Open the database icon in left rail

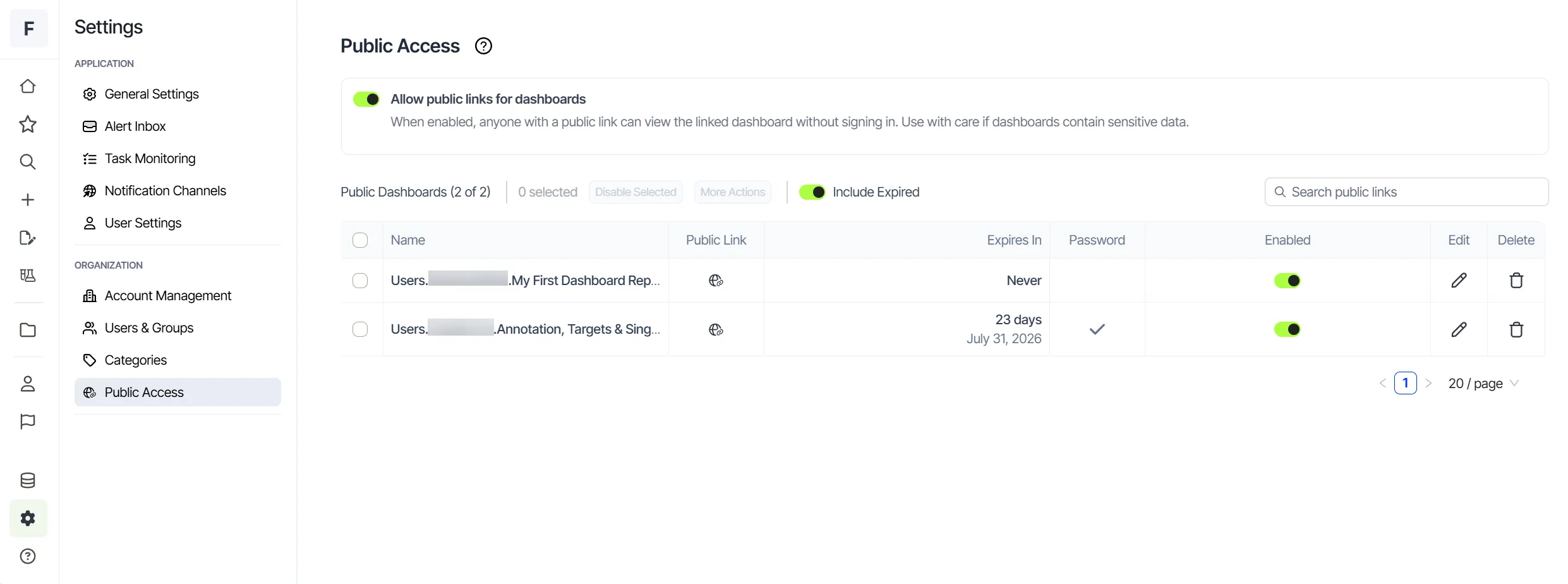(28, 480)
